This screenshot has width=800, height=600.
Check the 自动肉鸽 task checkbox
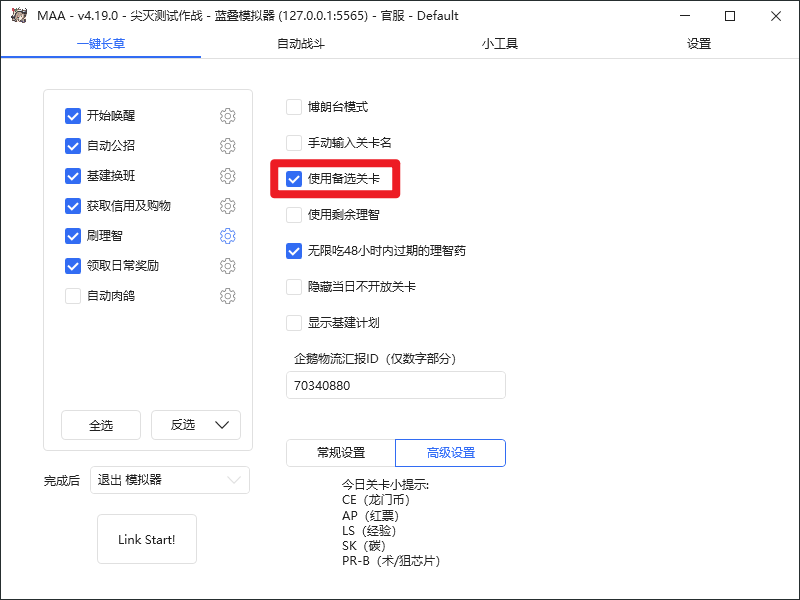[x=72, y=296]
